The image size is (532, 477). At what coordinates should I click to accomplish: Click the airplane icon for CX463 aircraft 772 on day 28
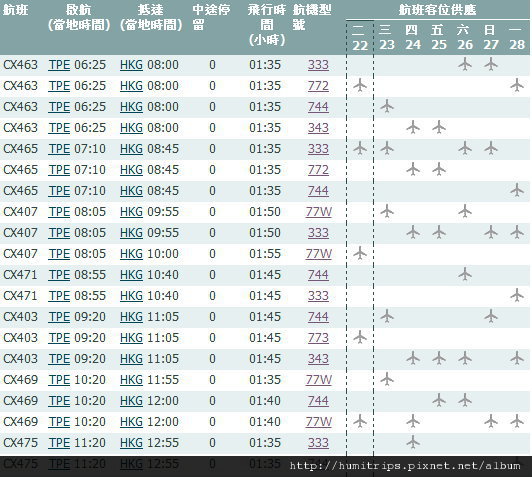pos(517,85)
